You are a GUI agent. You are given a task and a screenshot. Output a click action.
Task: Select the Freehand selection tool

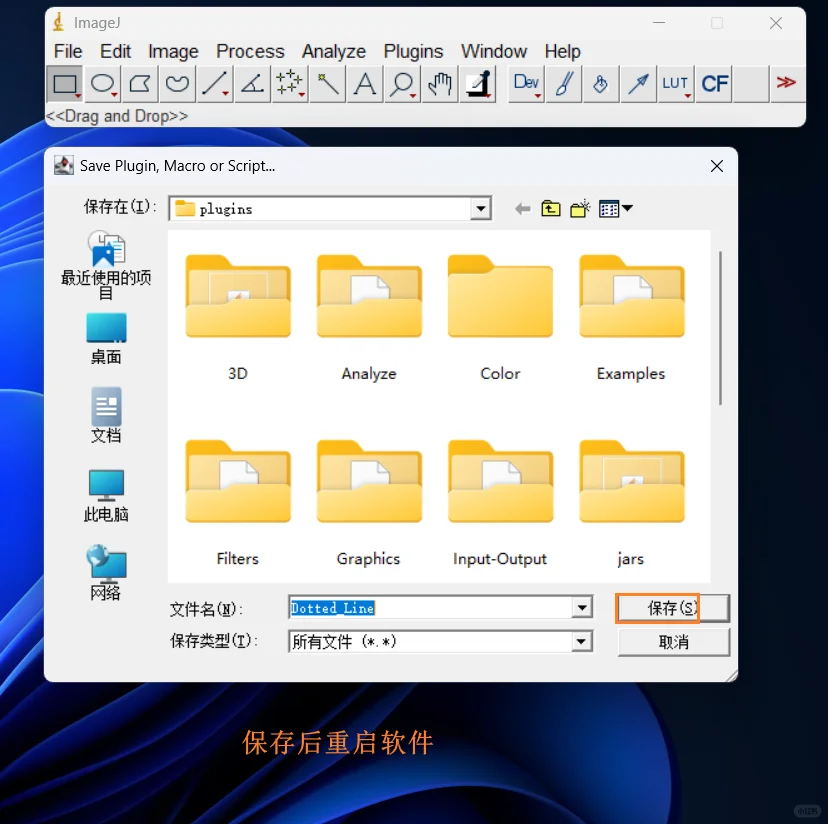coord(177,84)
